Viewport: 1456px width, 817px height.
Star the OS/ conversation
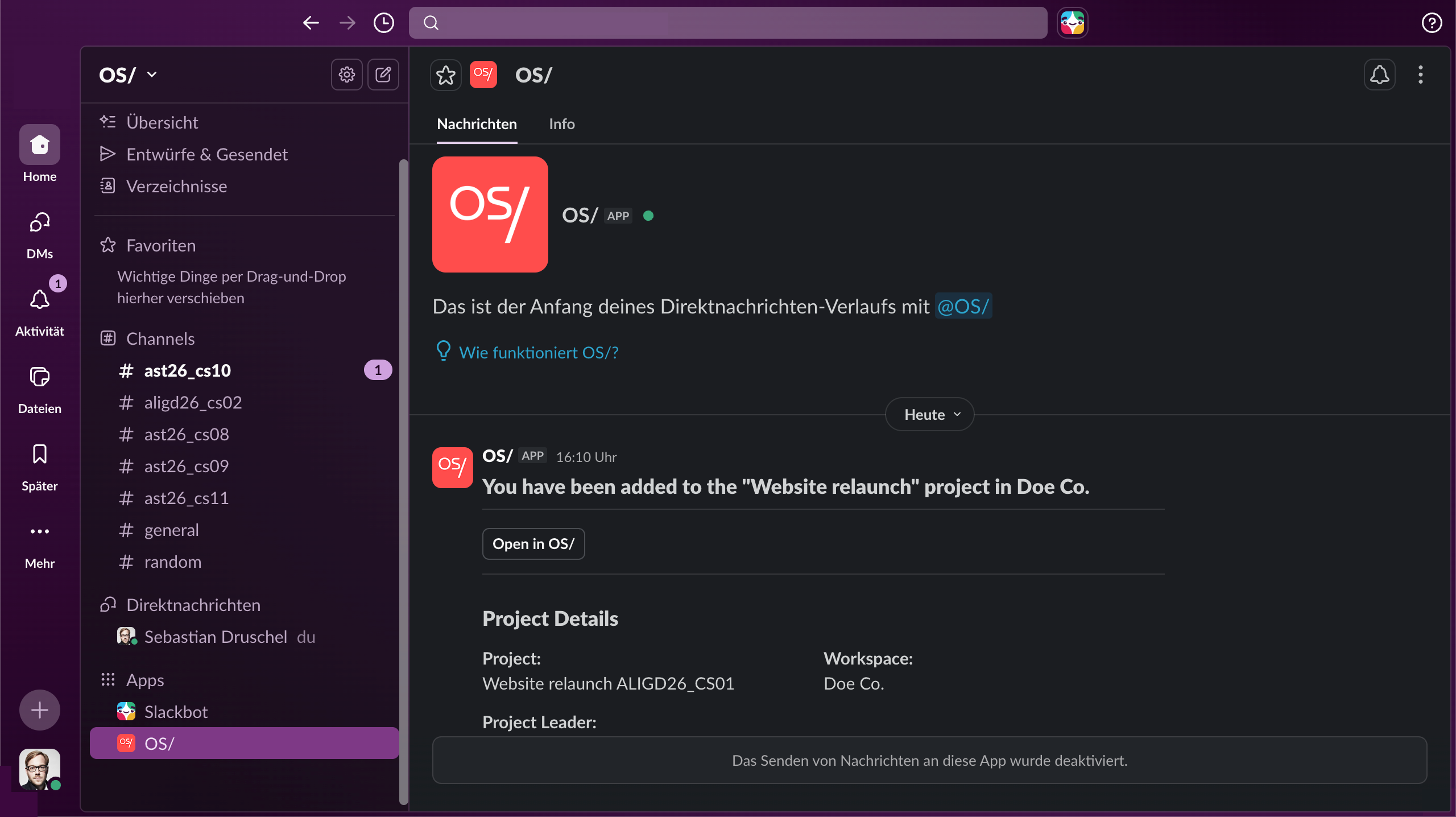coord(446,75)
